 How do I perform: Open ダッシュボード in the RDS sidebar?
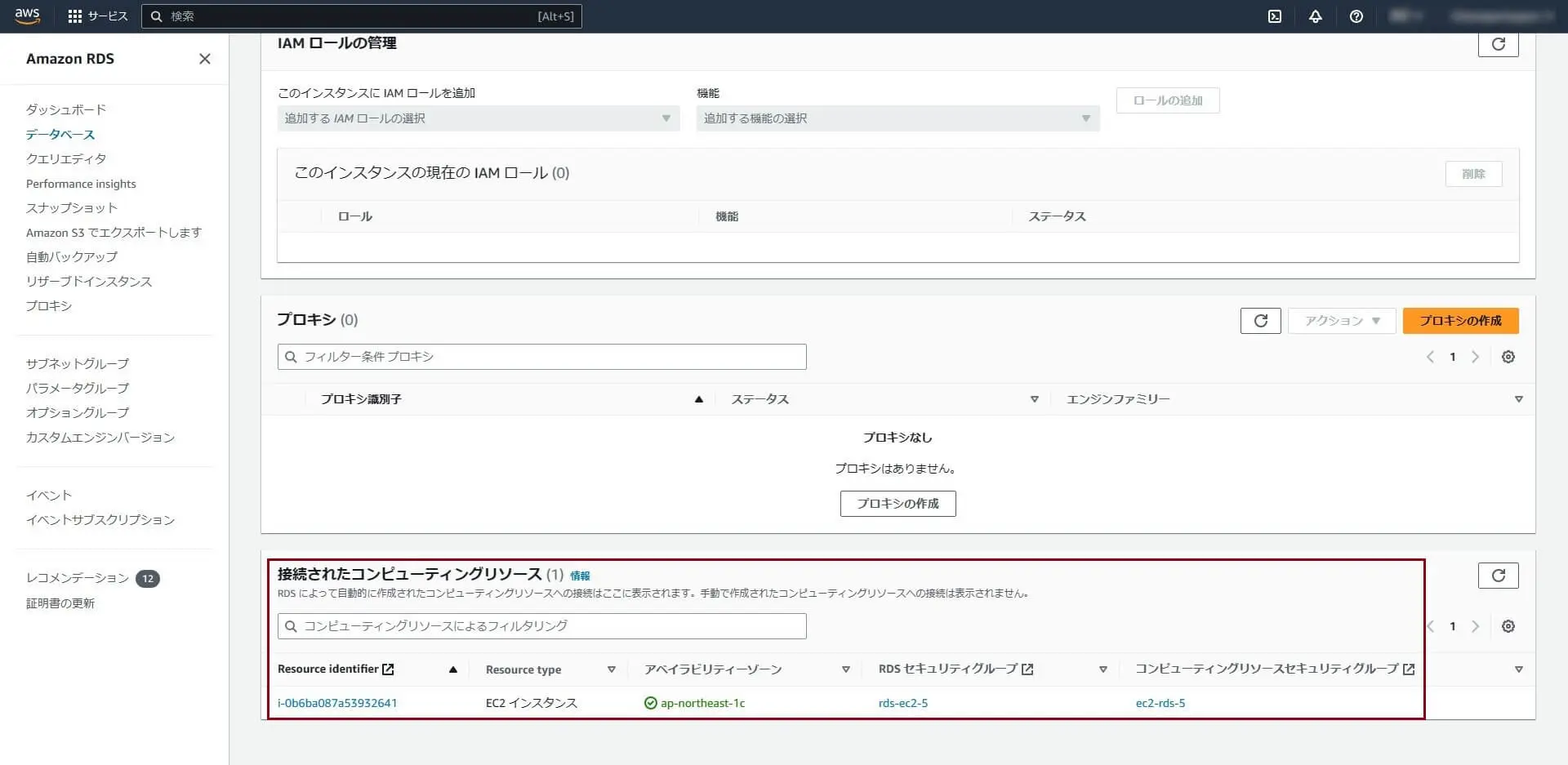(x=66, y=109)
